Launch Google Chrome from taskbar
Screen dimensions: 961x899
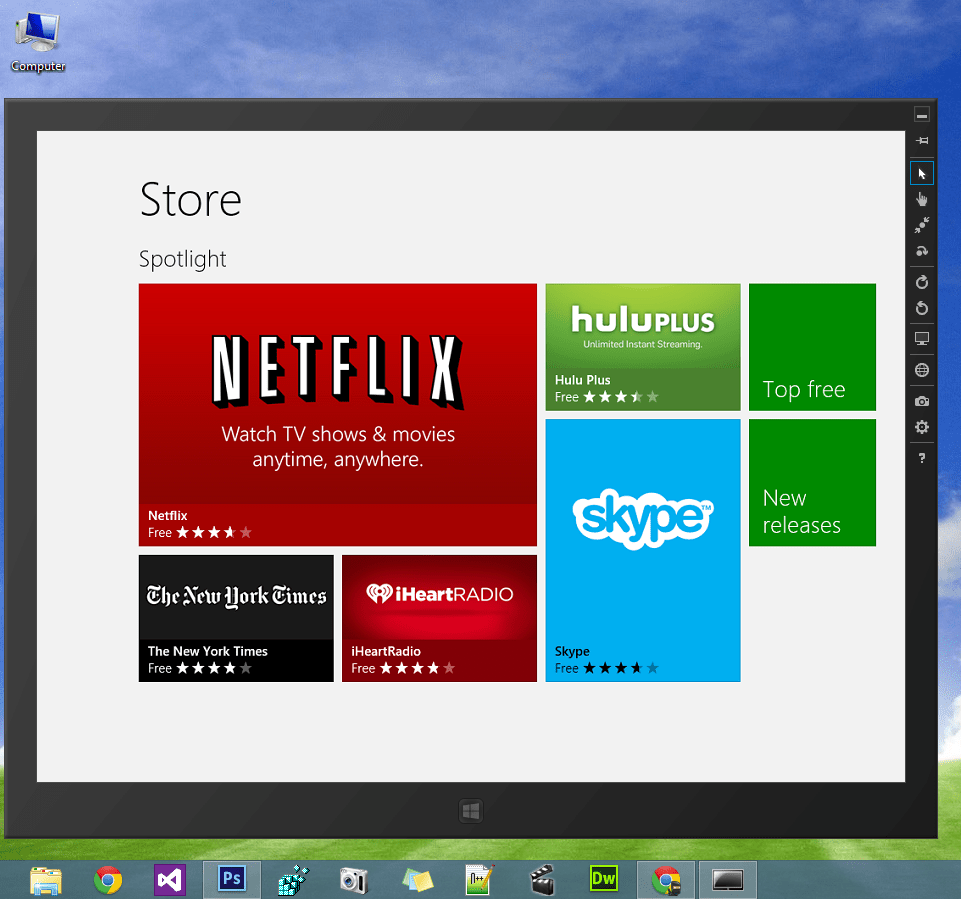(108, 881)
